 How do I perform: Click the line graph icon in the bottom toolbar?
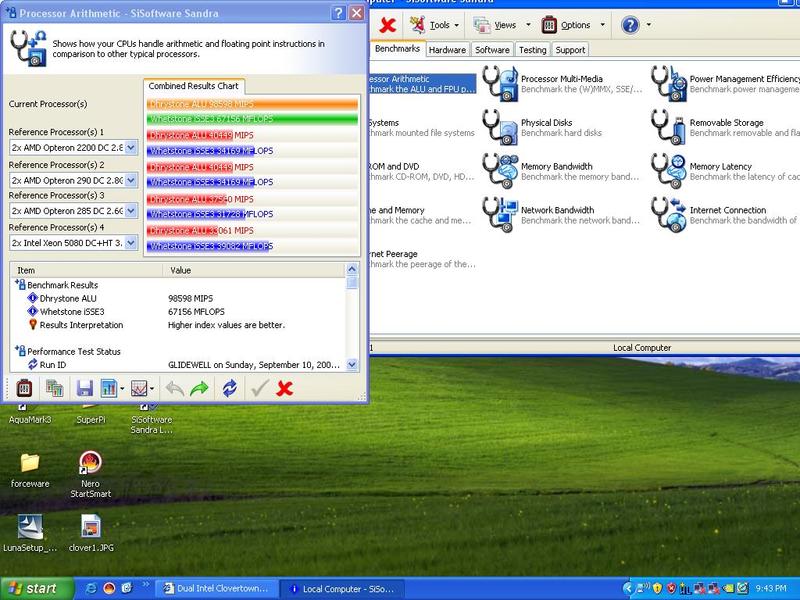pos(139,389)
